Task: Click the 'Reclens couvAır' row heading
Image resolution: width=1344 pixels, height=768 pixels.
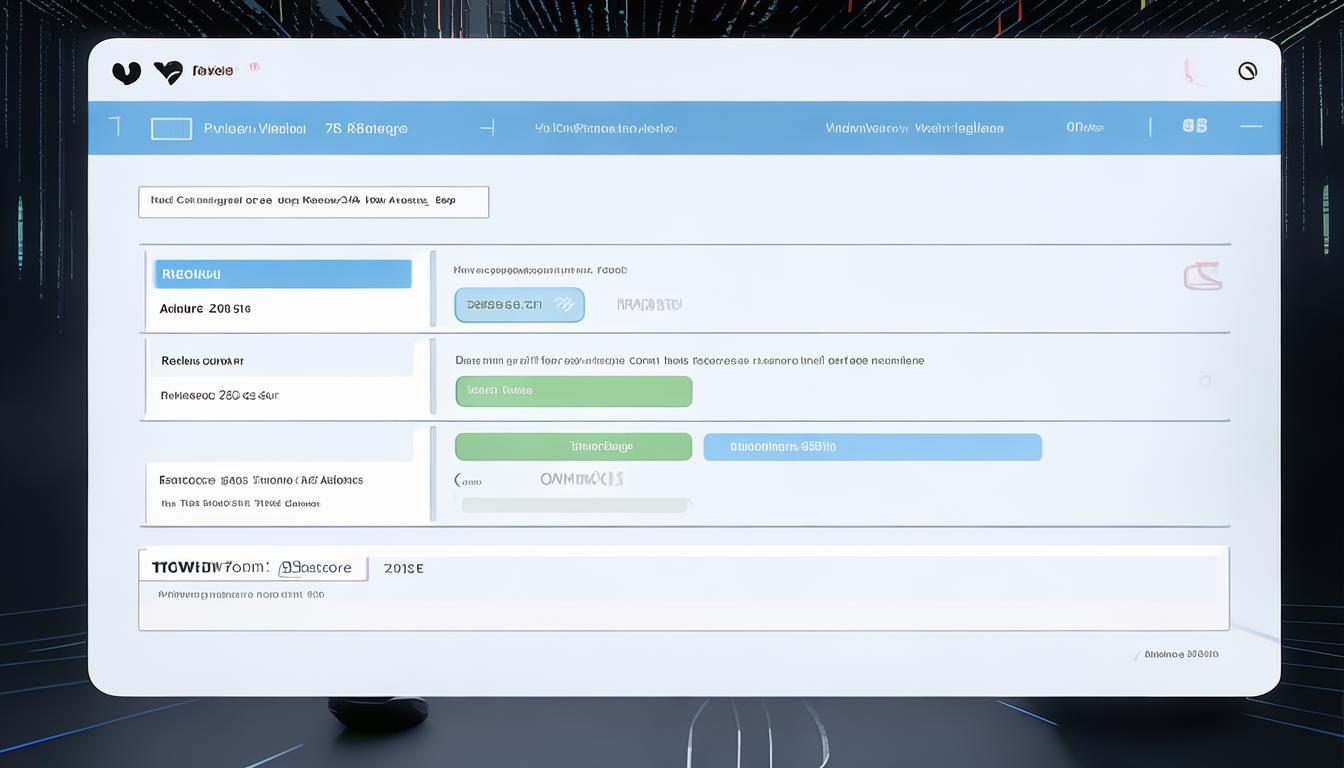Action: coord(202,361)
